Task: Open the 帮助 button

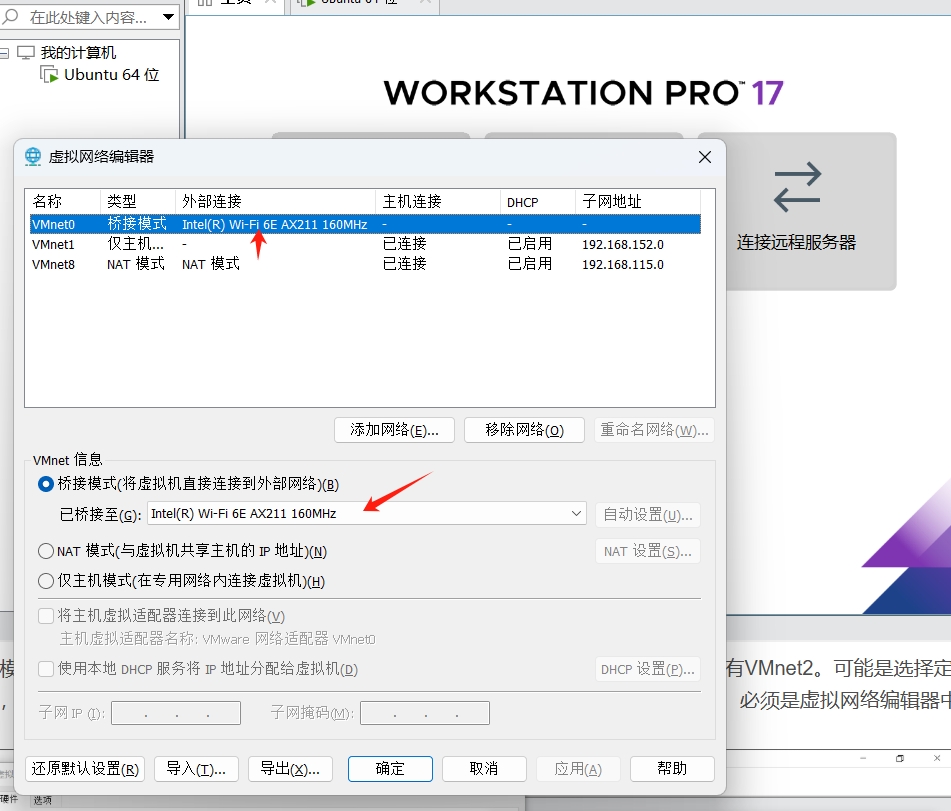Action: pyautogui.click(x=672, y=769)
